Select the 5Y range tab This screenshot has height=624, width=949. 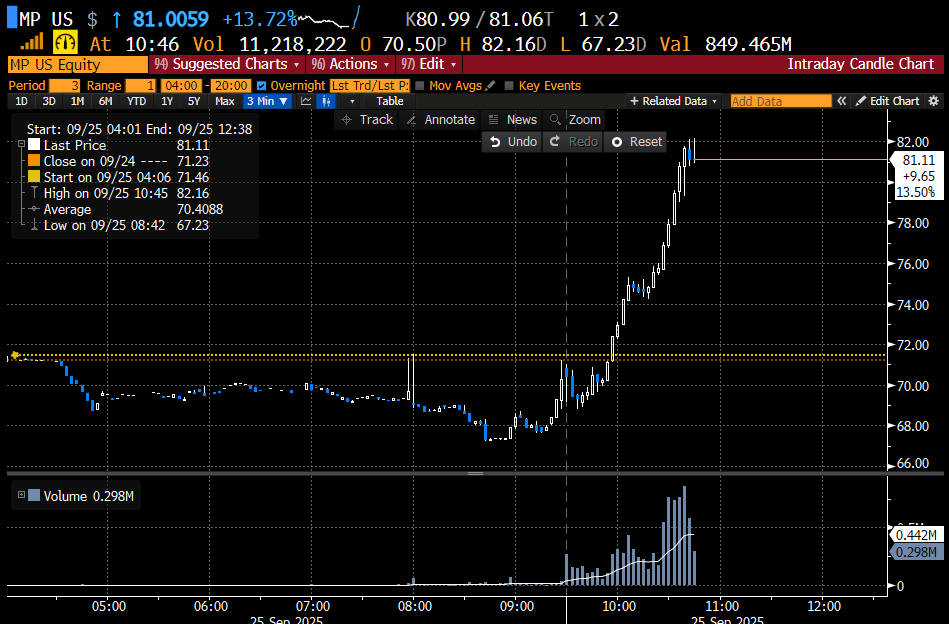(x=194, y=101)
